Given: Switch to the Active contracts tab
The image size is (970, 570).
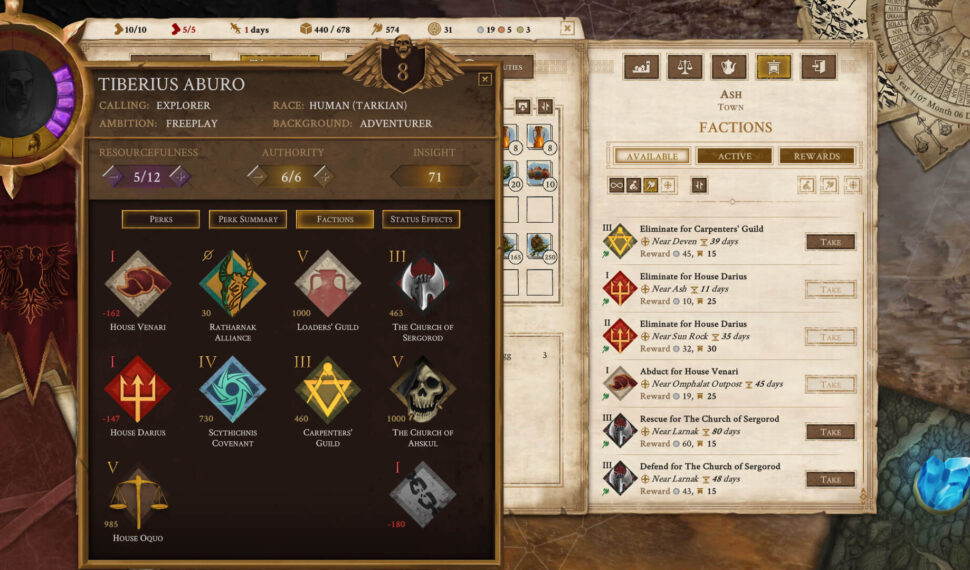Looking at the screenshot, I should tap(734, 156).
